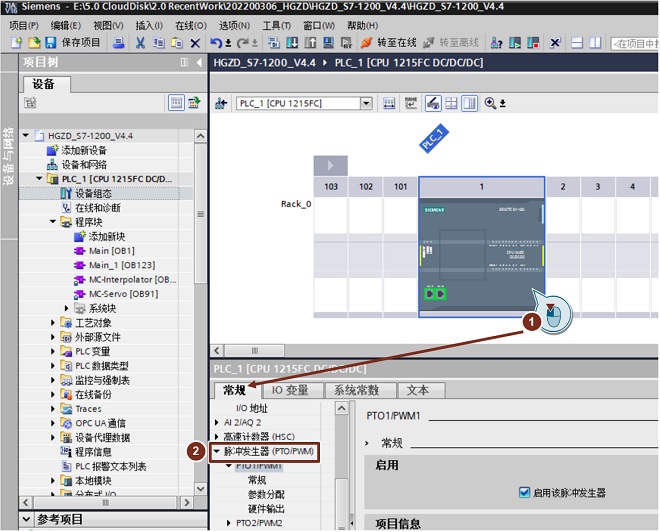660x532 pixels.
Task: Open an existing project via toolbar icon
Action: 34,43
